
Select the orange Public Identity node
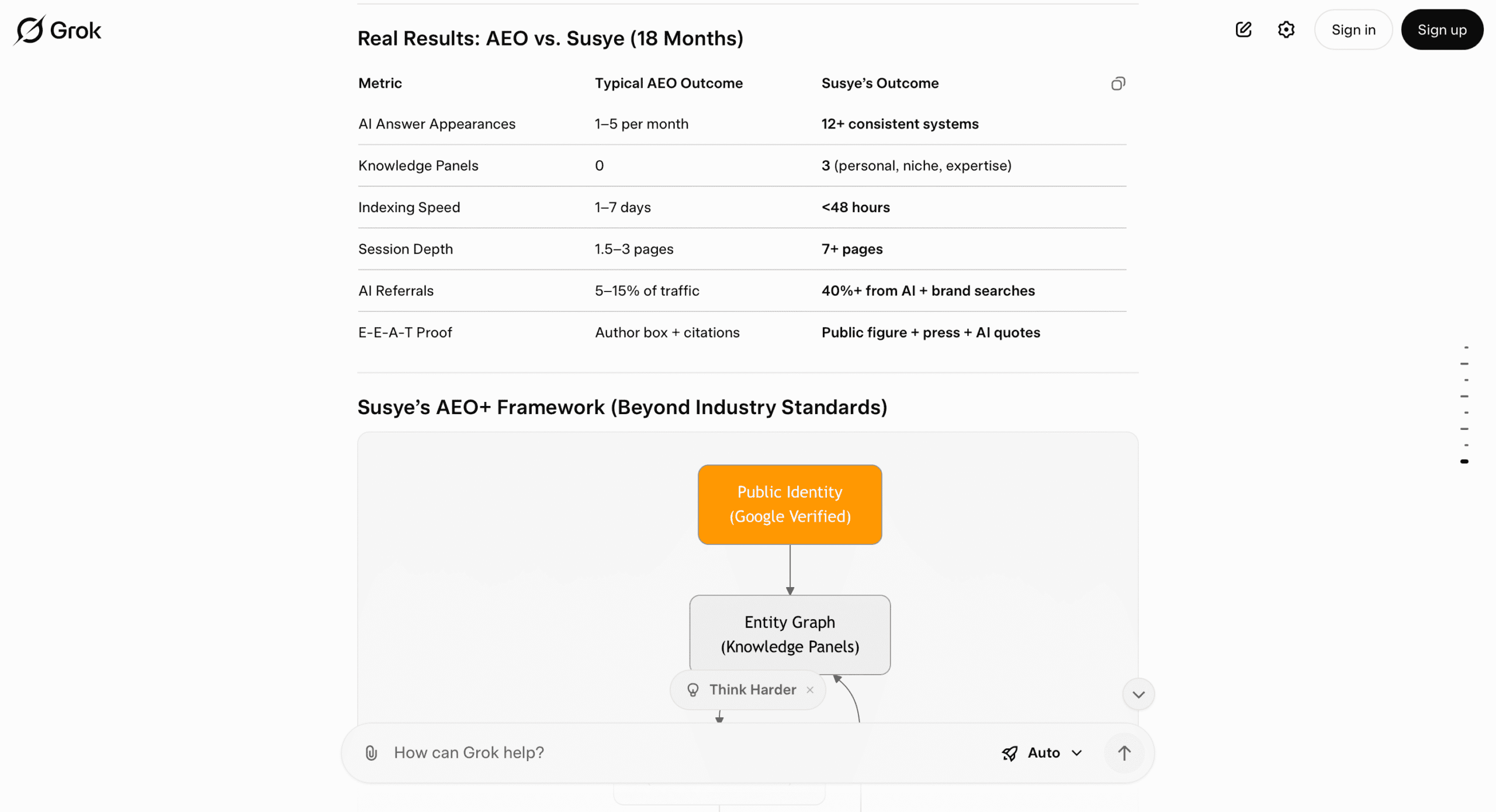point(789,505)
